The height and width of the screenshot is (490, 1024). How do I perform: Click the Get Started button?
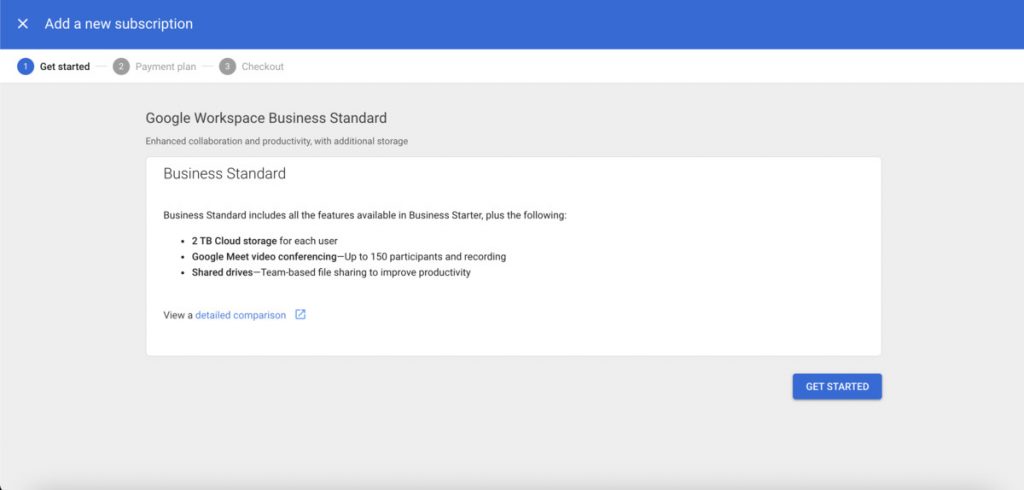pyautogui.click(x=837, y=386)
